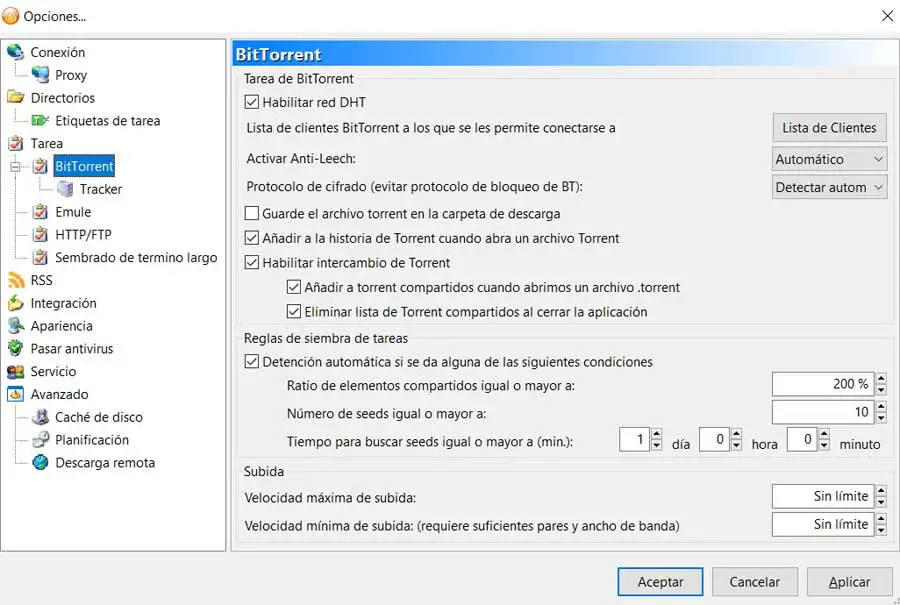Screen dimensions: 900x605
Task: Decrease share ratio percentage spinner
Action: pos(881,390)
